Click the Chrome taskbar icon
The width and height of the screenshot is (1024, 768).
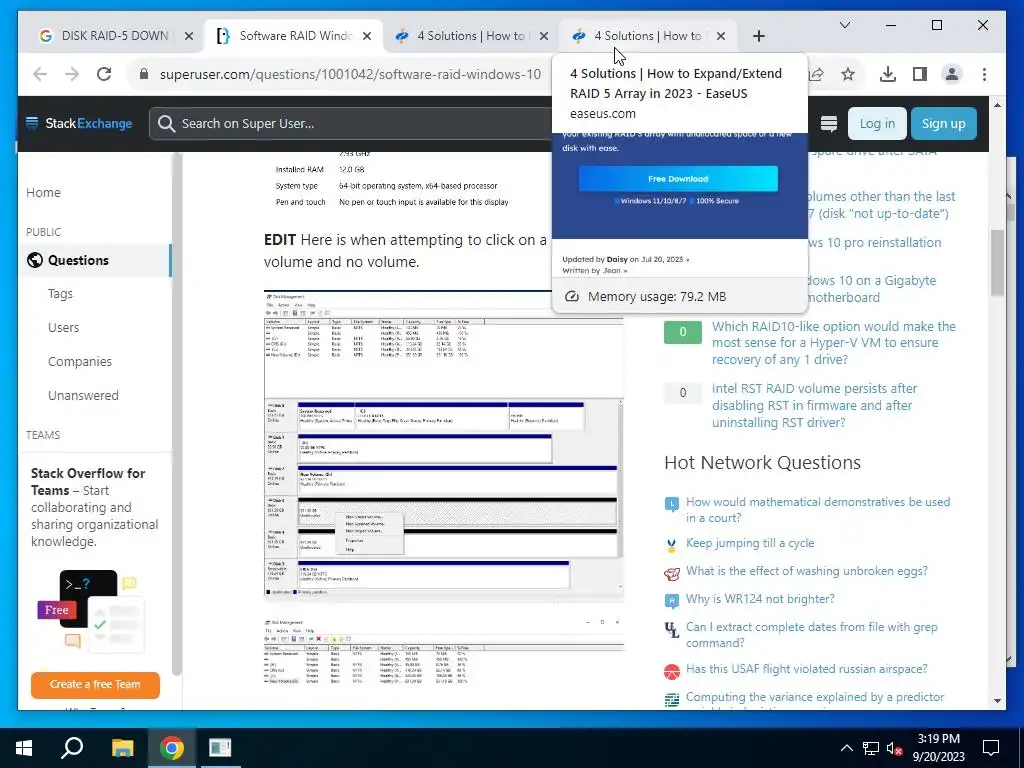tap(171, 748)
